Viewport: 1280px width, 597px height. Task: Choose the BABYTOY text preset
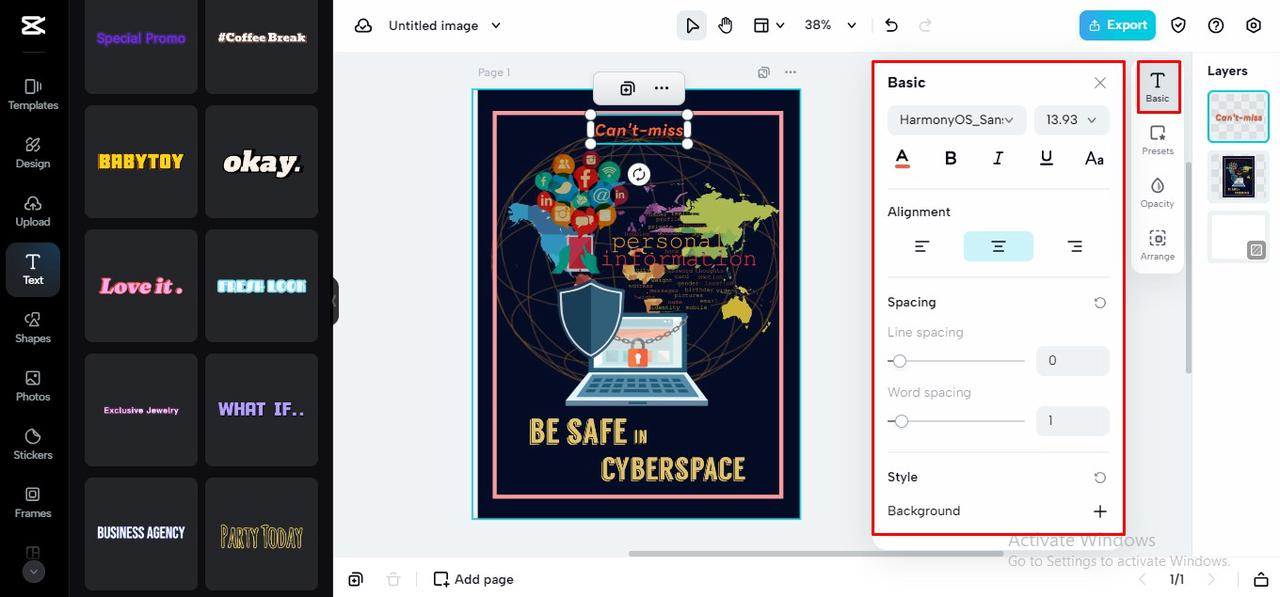(141, 162)
